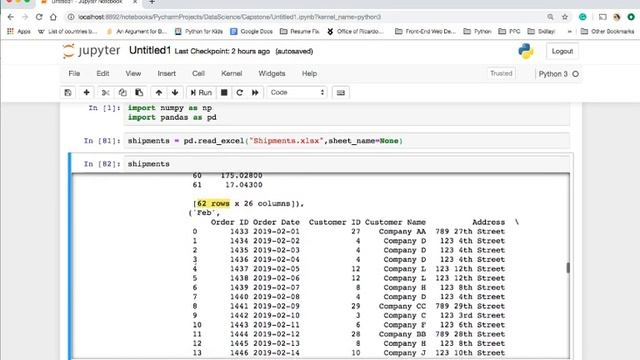This screenshot has height=360, width=640.
Task: Open the Python bookmark folder
Action: 478,31
